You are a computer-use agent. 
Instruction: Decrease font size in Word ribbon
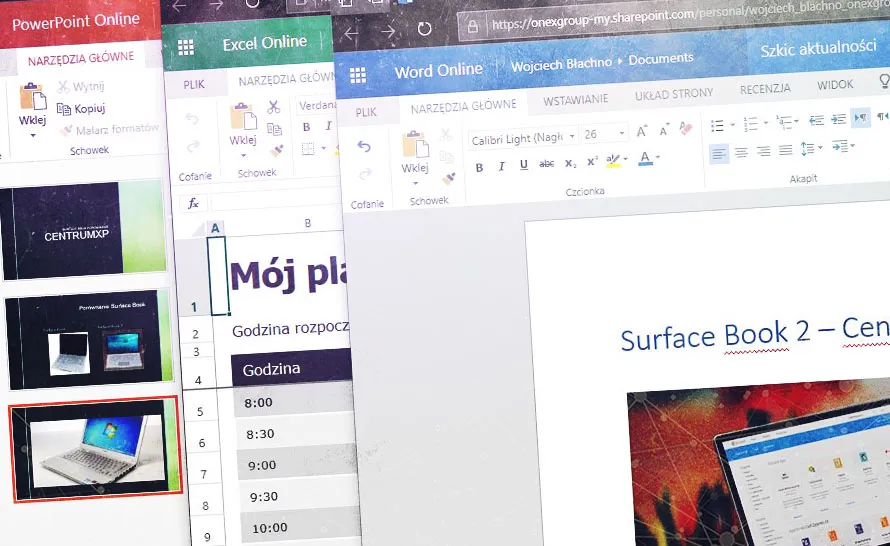click(664, 131)
